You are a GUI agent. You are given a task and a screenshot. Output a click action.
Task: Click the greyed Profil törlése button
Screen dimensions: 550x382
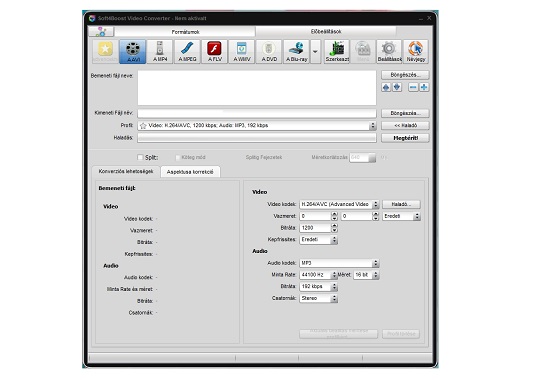(x=401, y=334)
